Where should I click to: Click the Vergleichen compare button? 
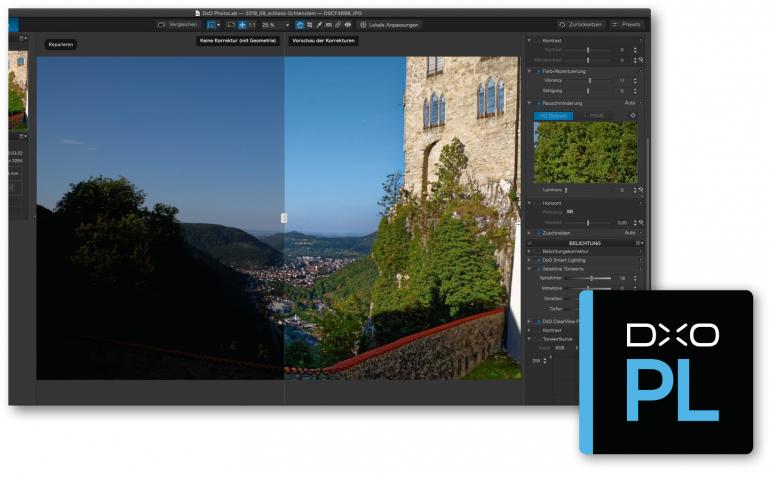[x=178, y=25]
